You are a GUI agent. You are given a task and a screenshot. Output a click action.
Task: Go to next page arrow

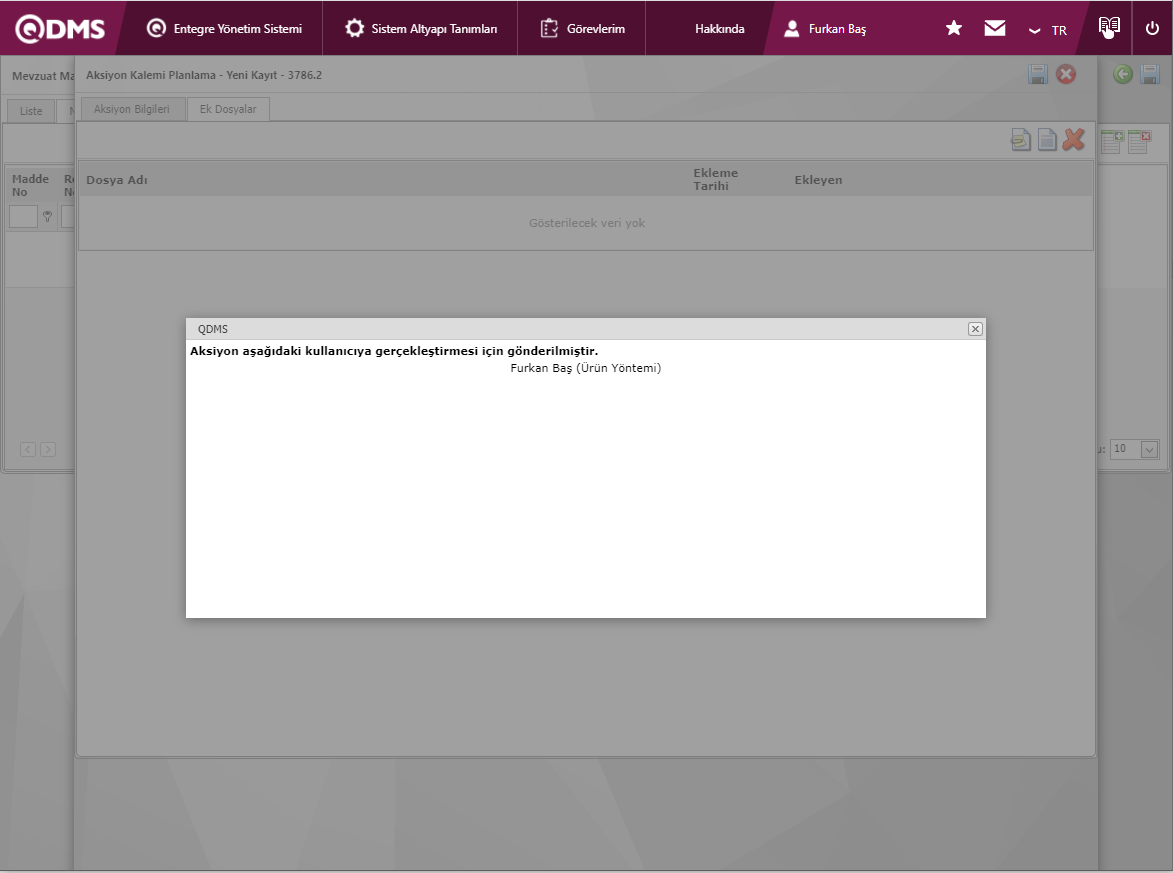coord(48,450)
